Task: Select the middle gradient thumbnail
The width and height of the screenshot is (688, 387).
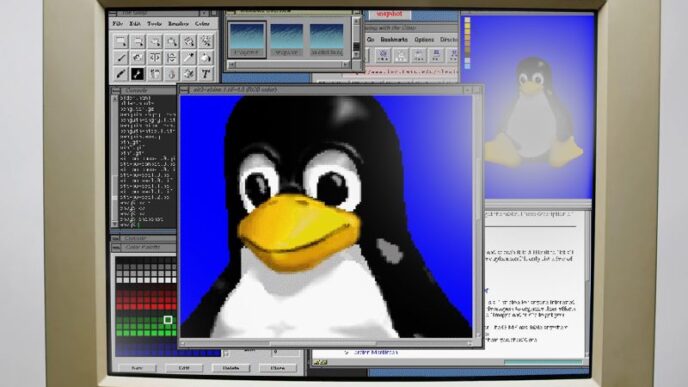Action: point(287,40)
